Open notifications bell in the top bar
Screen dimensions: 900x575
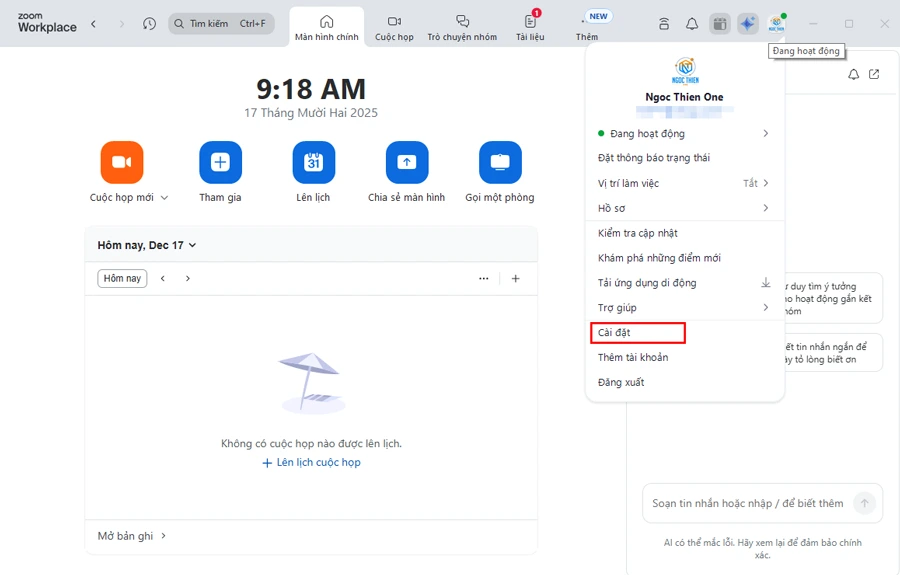[x=692, y=24]
